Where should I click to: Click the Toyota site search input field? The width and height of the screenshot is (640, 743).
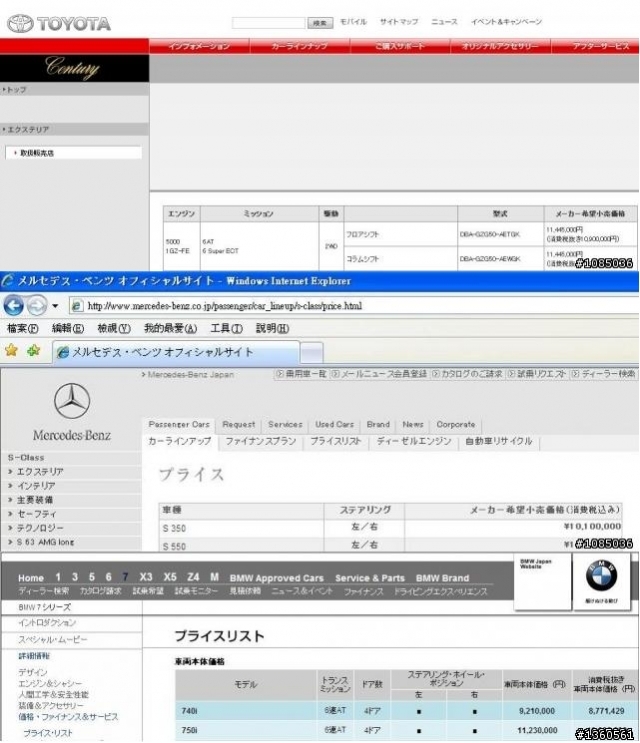[268, 22]
